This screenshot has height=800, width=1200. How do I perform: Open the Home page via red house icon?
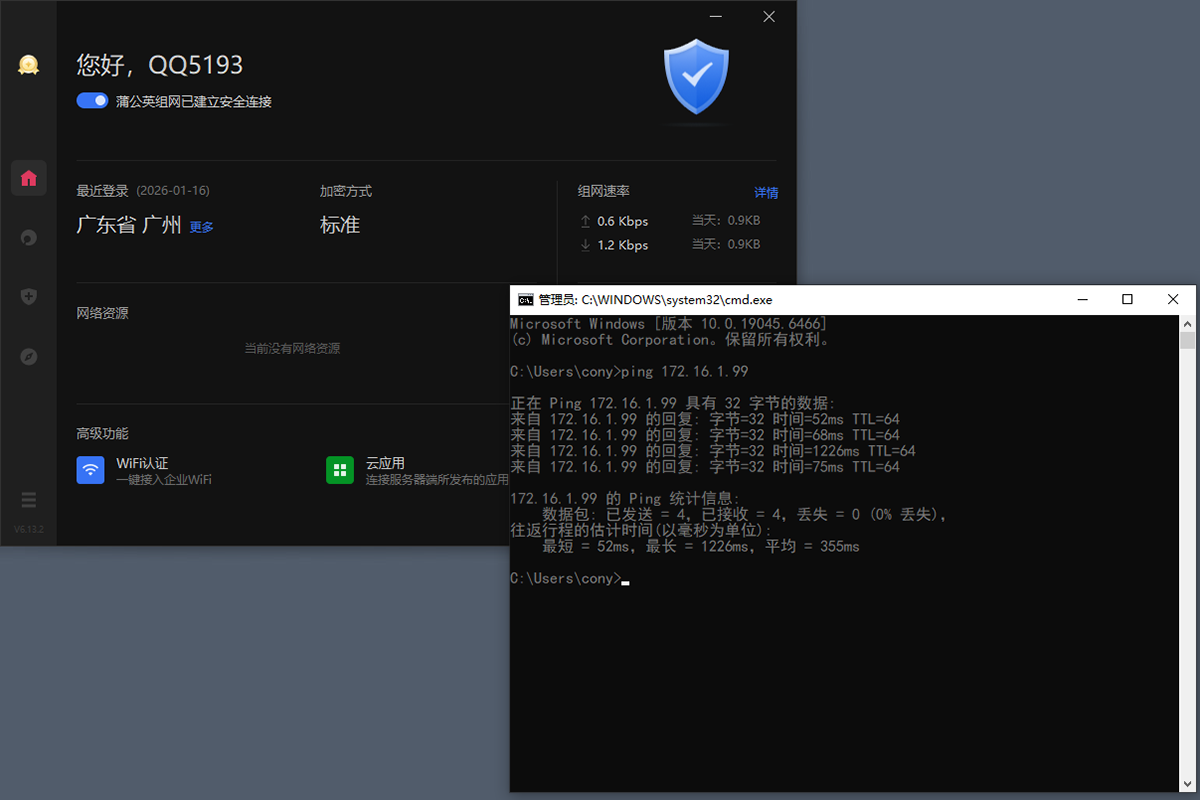(28, 178)
